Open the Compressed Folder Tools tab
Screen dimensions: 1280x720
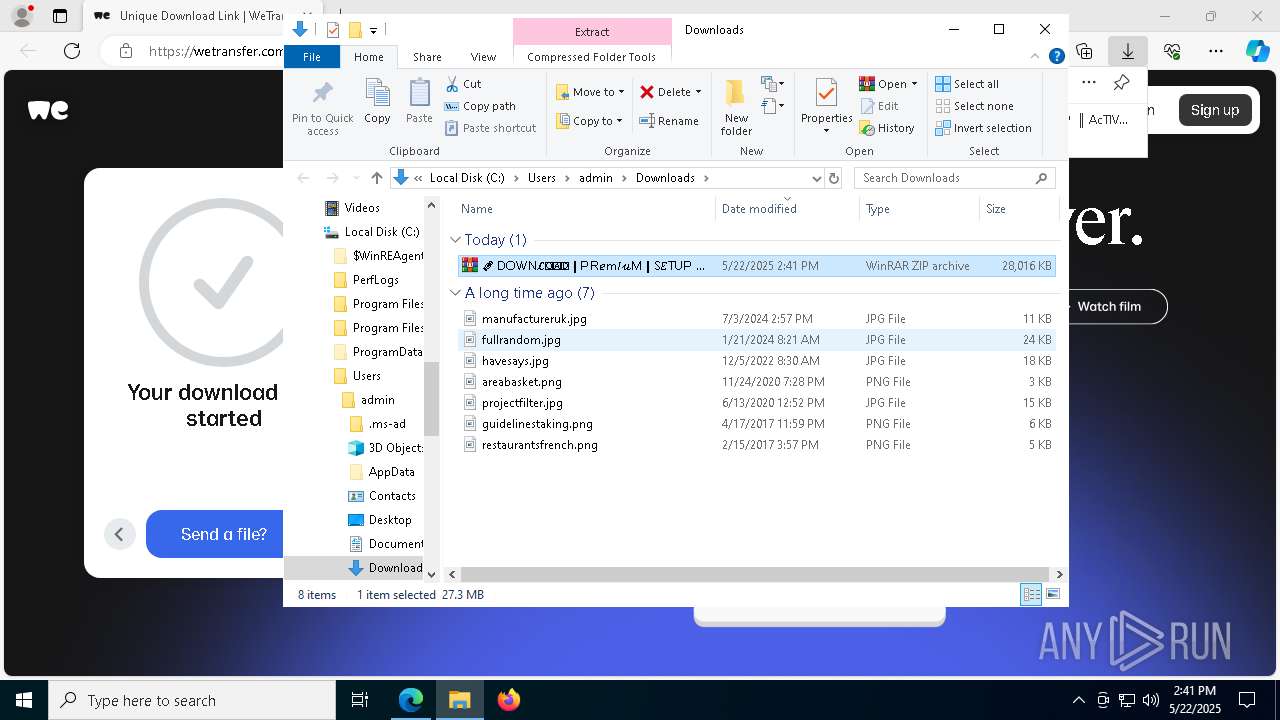(592, 57)
